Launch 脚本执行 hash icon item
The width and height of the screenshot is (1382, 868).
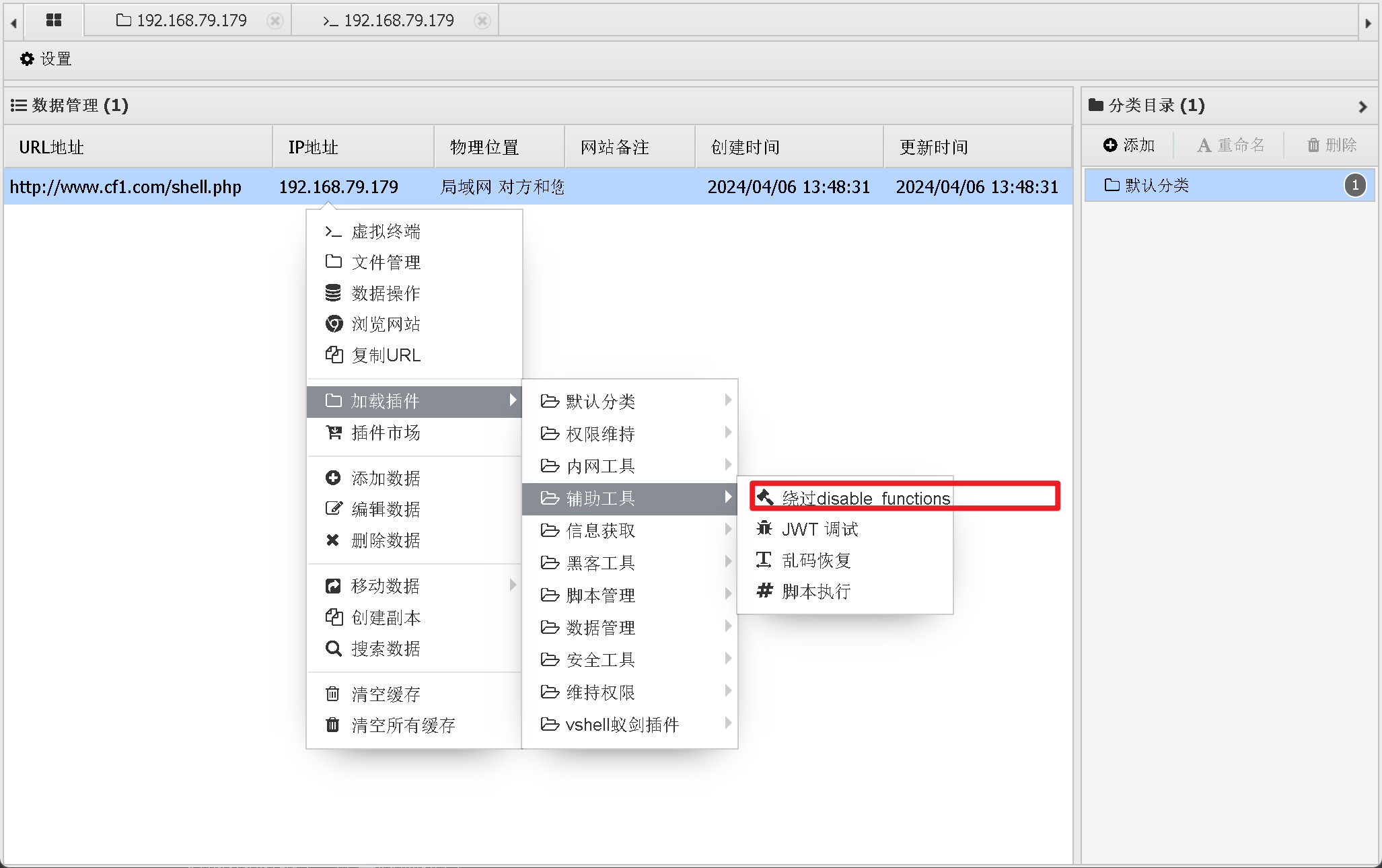click(x=816, y=591)
